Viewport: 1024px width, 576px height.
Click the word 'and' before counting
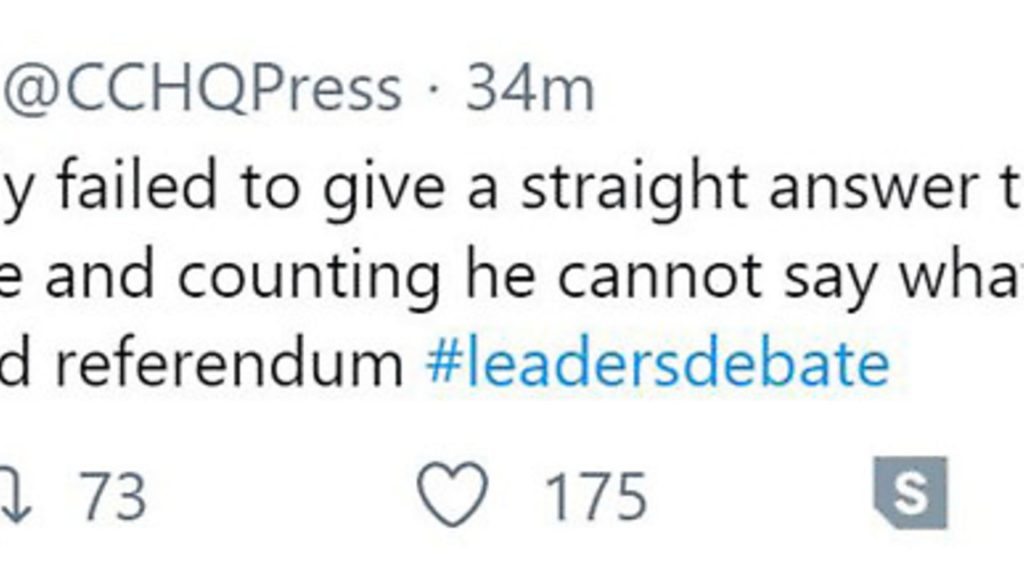99,274
